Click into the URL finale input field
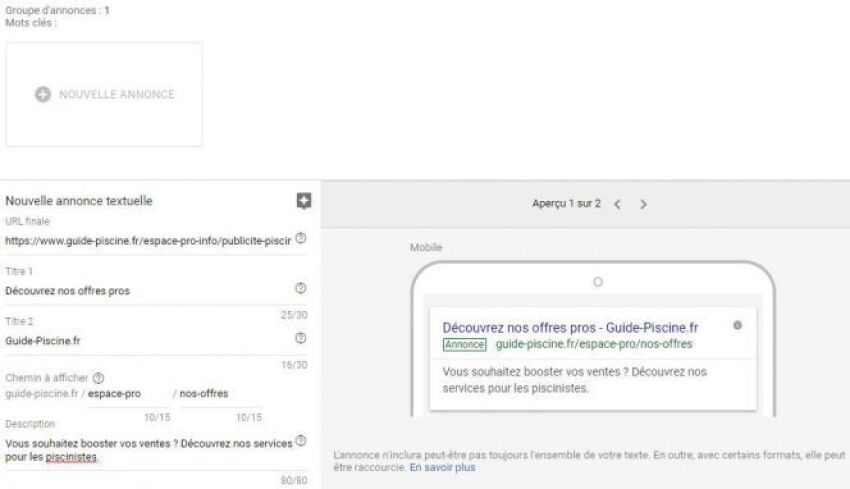The height and width of the screenshot is (489, 850). coord(148,240)
